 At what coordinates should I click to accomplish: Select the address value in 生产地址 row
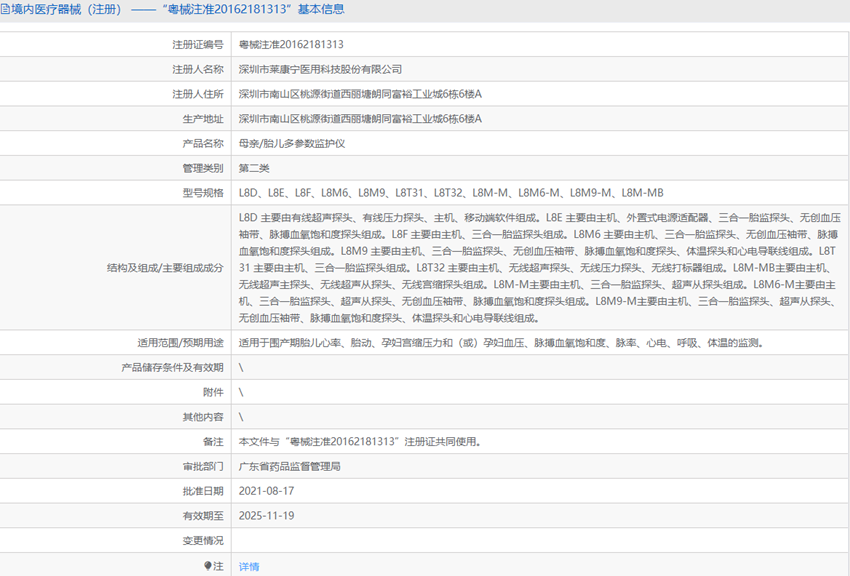click(360, 119)
